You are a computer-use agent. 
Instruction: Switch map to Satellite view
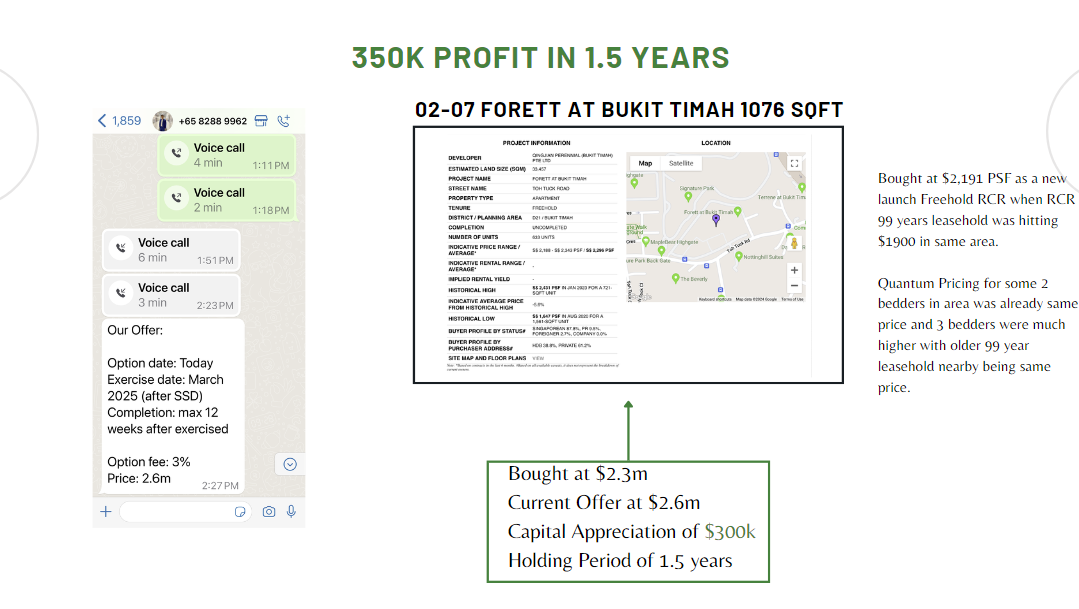pos(681,163)
